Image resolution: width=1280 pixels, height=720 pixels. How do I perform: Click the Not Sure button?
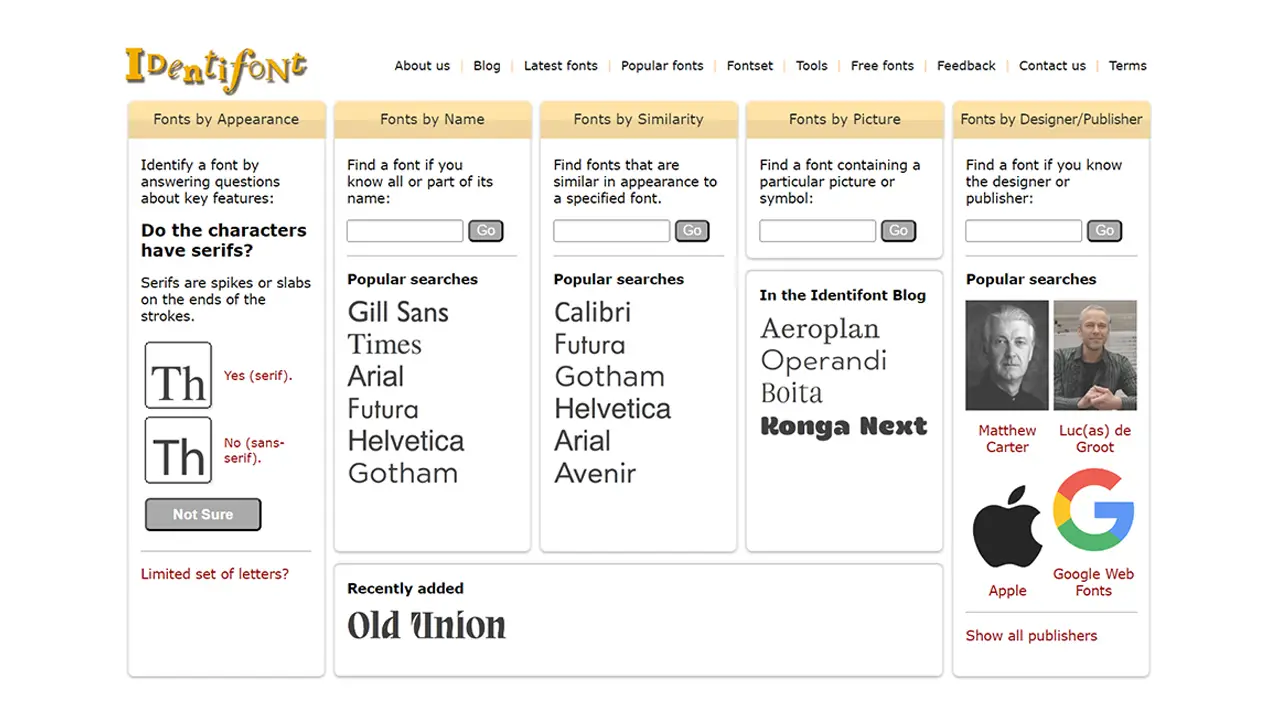coord(203,514)
